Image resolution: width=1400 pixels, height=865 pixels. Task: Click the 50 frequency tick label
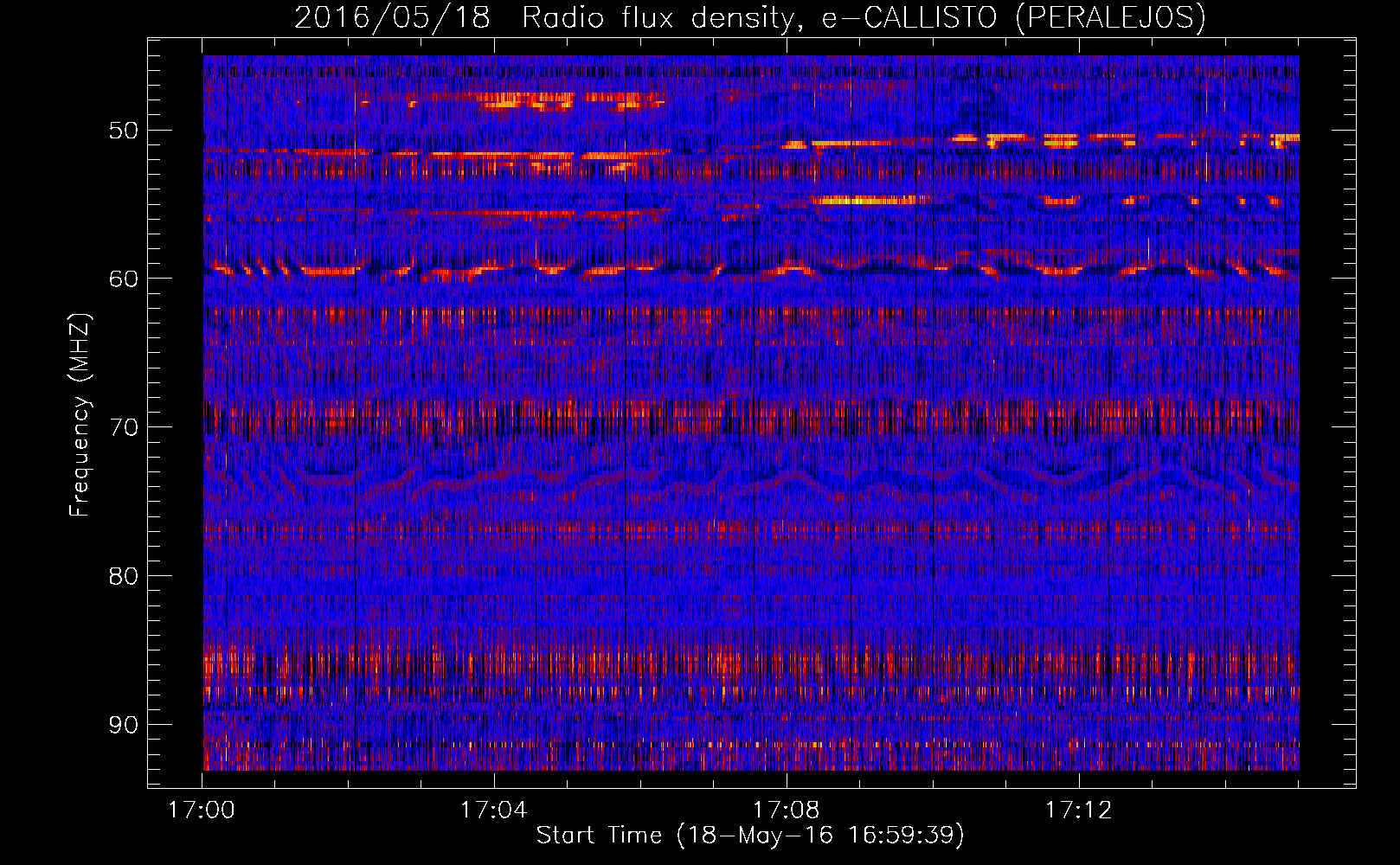124,131
